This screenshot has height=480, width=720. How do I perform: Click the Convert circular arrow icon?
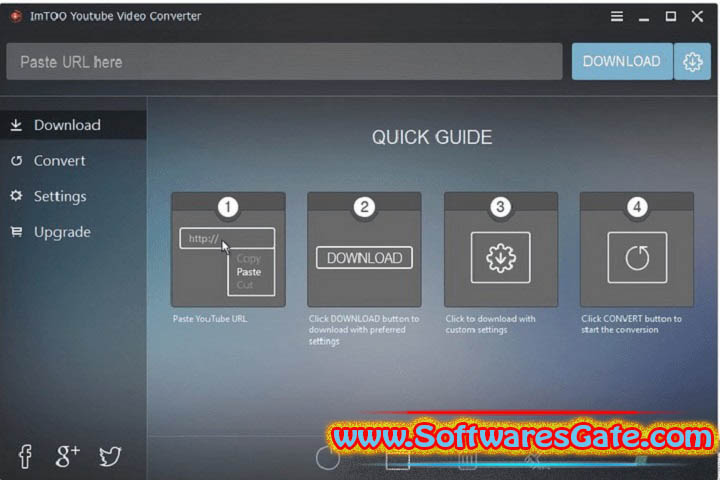[x=17, y=161]
